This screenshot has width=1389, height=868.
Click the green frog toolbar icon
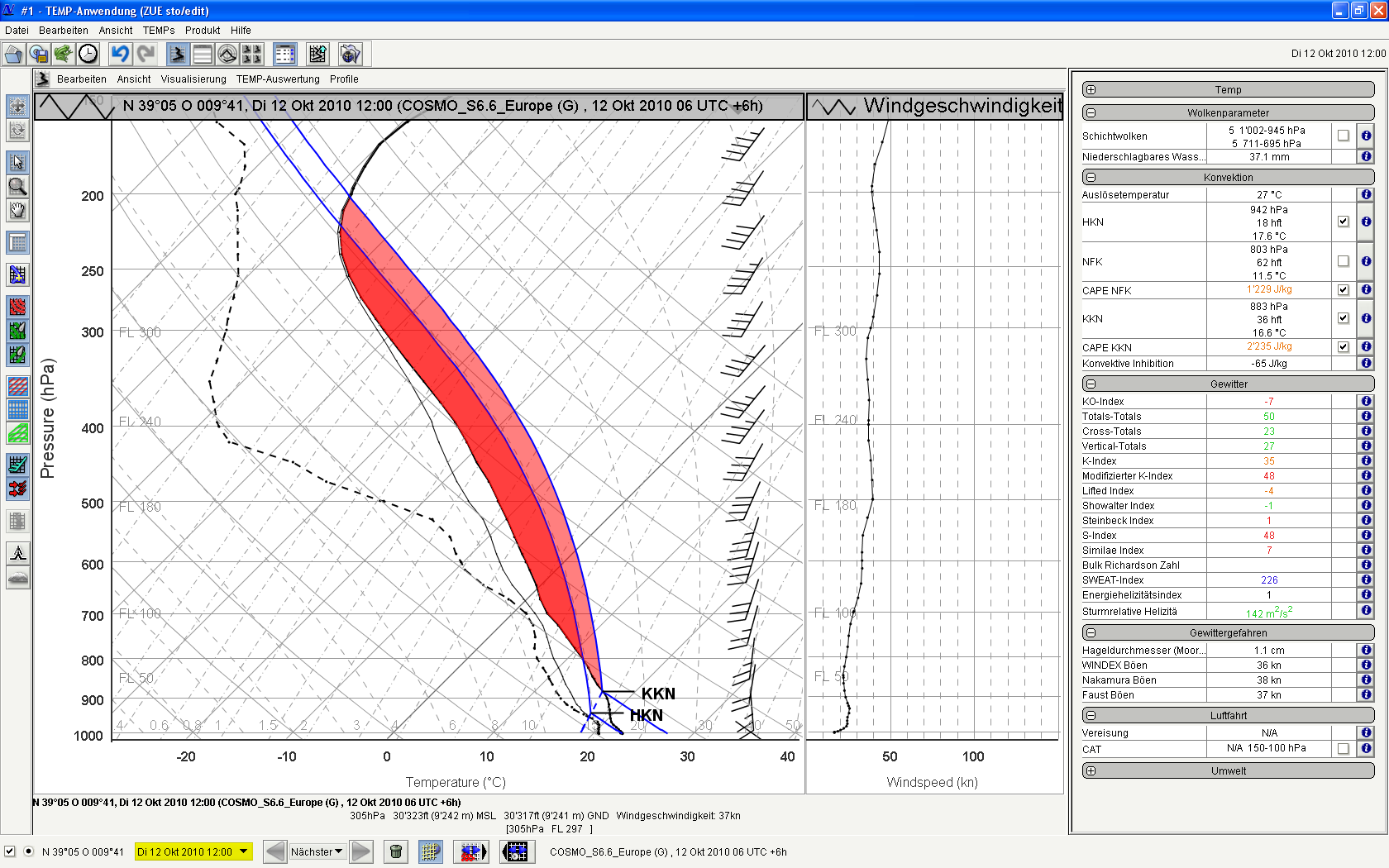tap(63, 55)
